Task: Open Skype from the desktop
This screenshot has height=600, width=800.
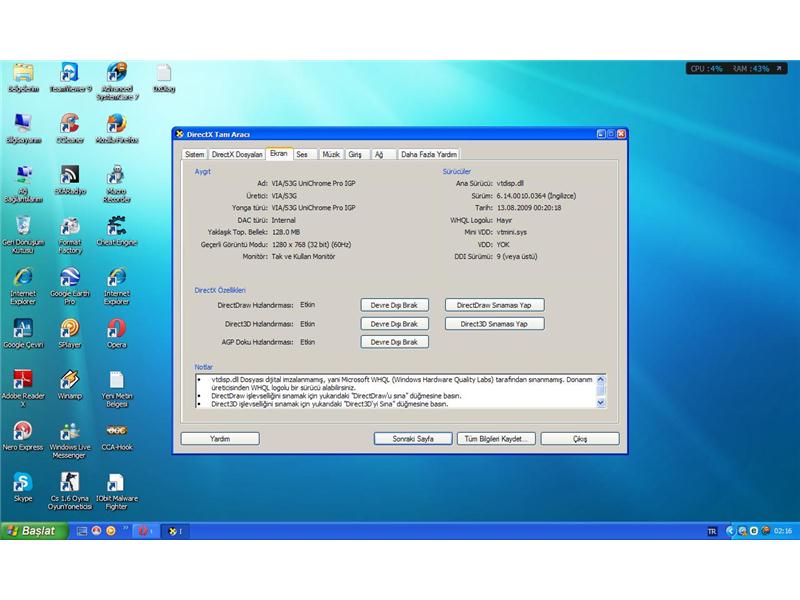Action: 23,487
